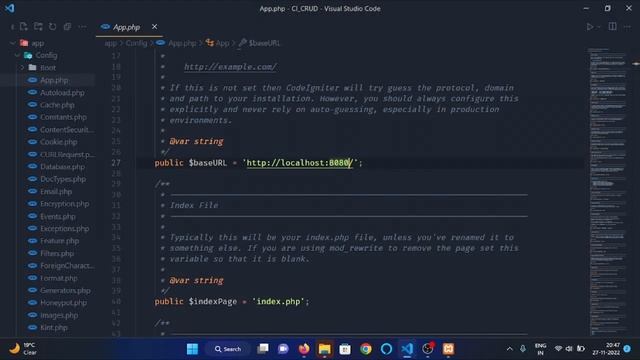640x360 pixels.
Task: Open the Microsoft Store on taskbar
Action: (x=345, y=349)
